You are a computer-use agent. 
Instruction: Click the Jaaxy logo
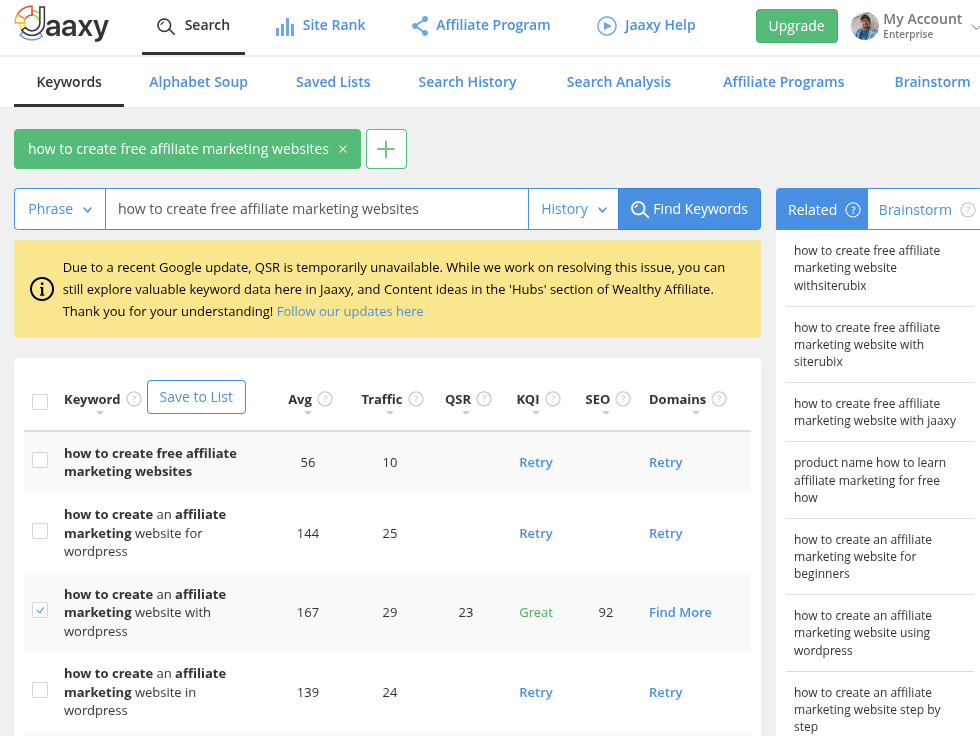[x=62, y=25]
